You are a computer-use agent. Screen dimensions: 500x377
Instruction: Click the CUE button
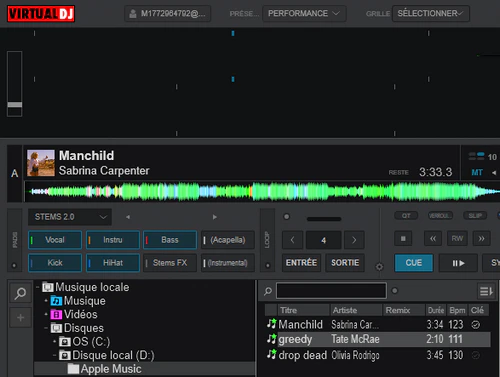(414, 263)
